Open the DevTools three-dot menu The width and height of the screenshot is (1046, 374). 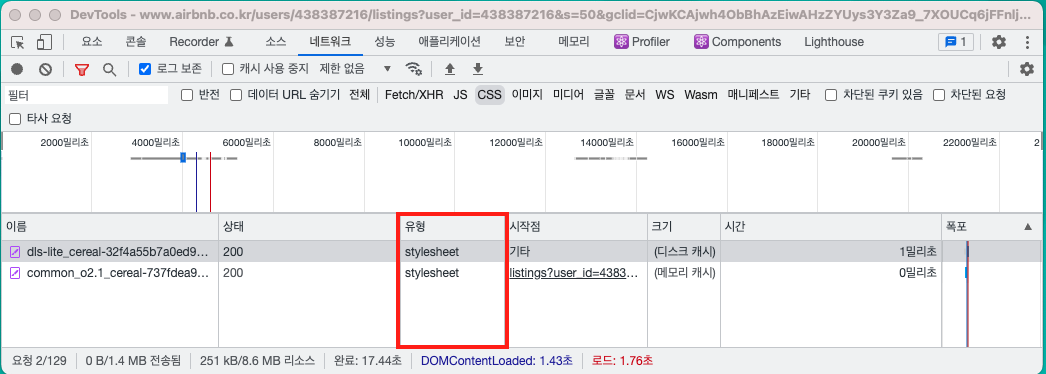click(x=1027, y=42)
